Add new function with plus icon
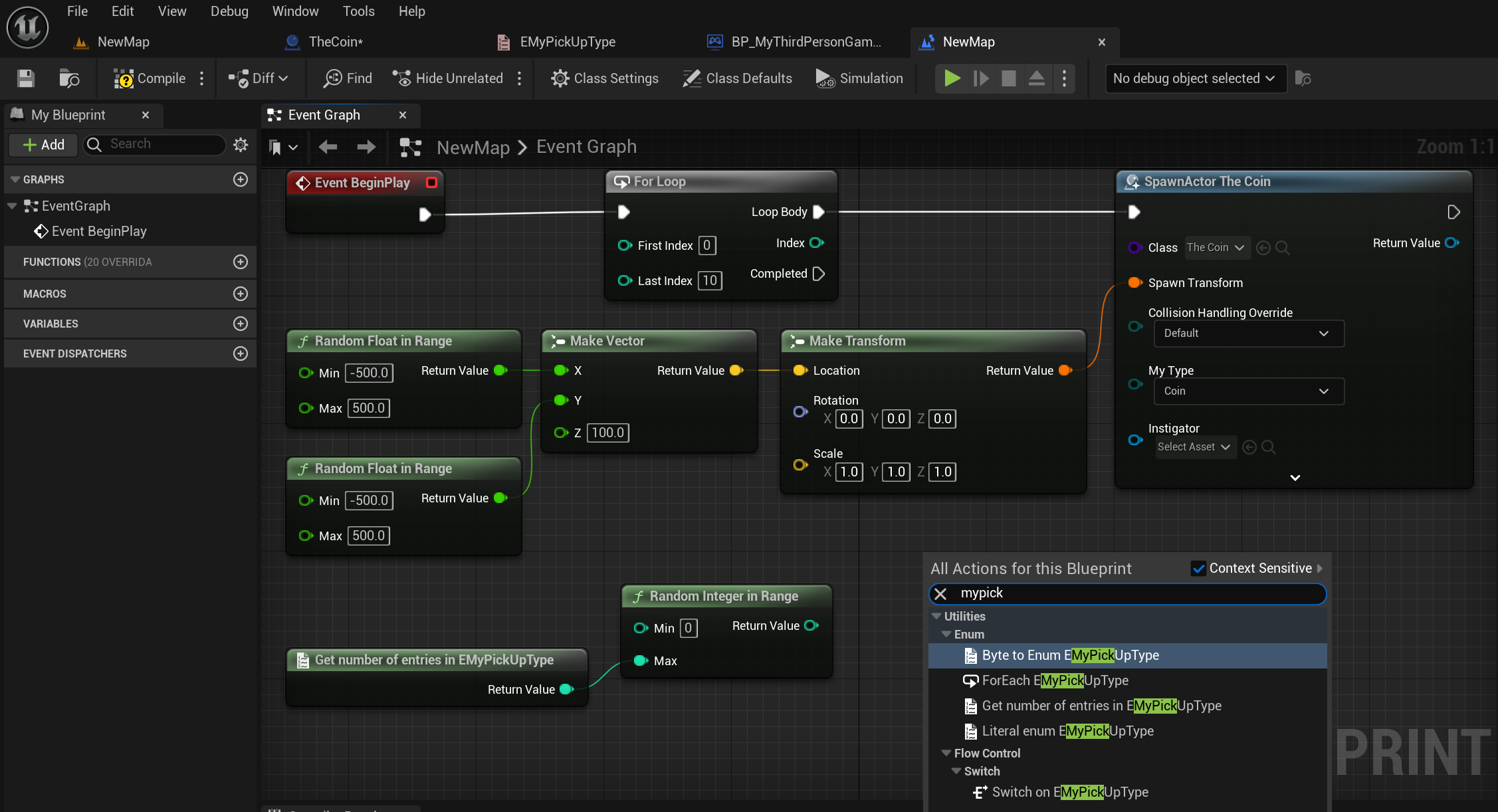 tap(241, 262)
